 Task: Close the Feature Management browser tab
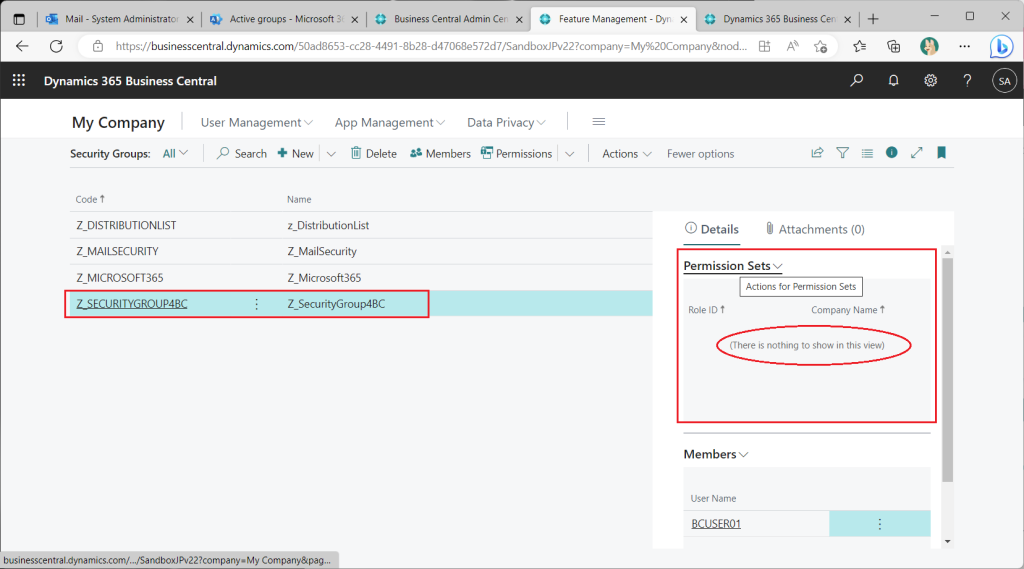(684, 20)
